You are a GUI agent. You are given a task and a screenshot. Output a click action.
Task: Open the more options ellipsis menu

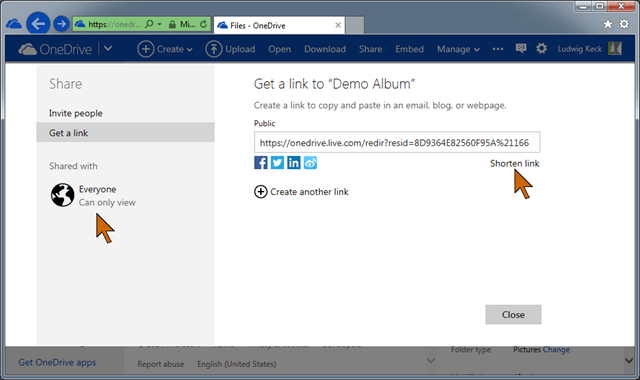pos(498,49)
